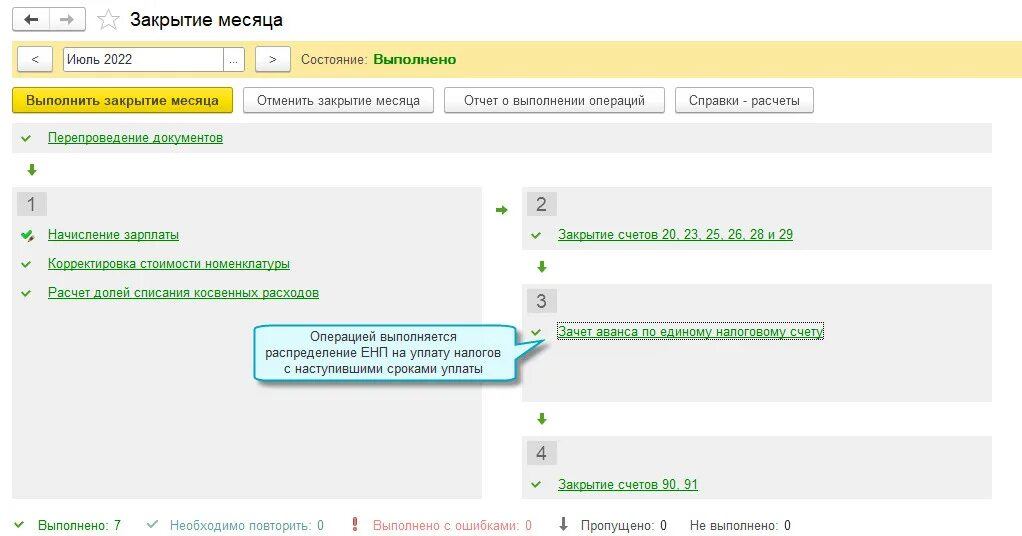Click checkmark icon beside Перепроведение документов
Screen dimensions: 1022x536
click(26, 138)
